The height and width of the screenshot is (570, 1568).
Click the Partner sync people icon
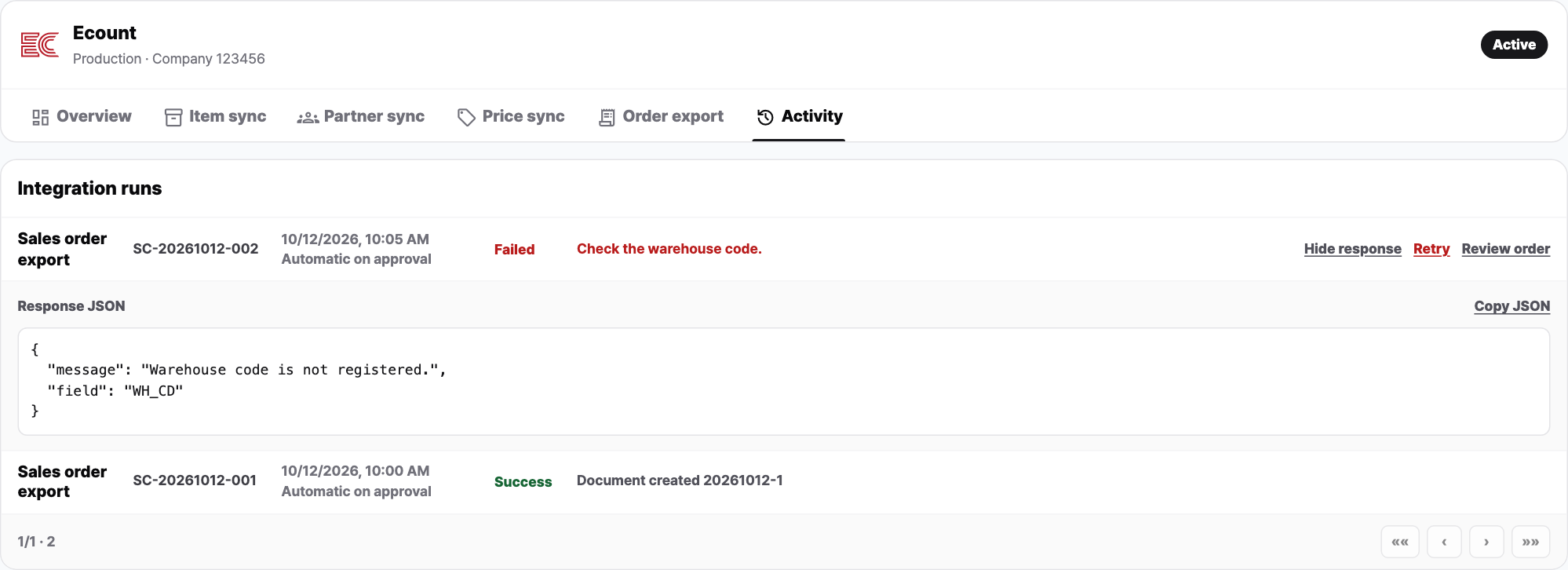pos(308,118)
